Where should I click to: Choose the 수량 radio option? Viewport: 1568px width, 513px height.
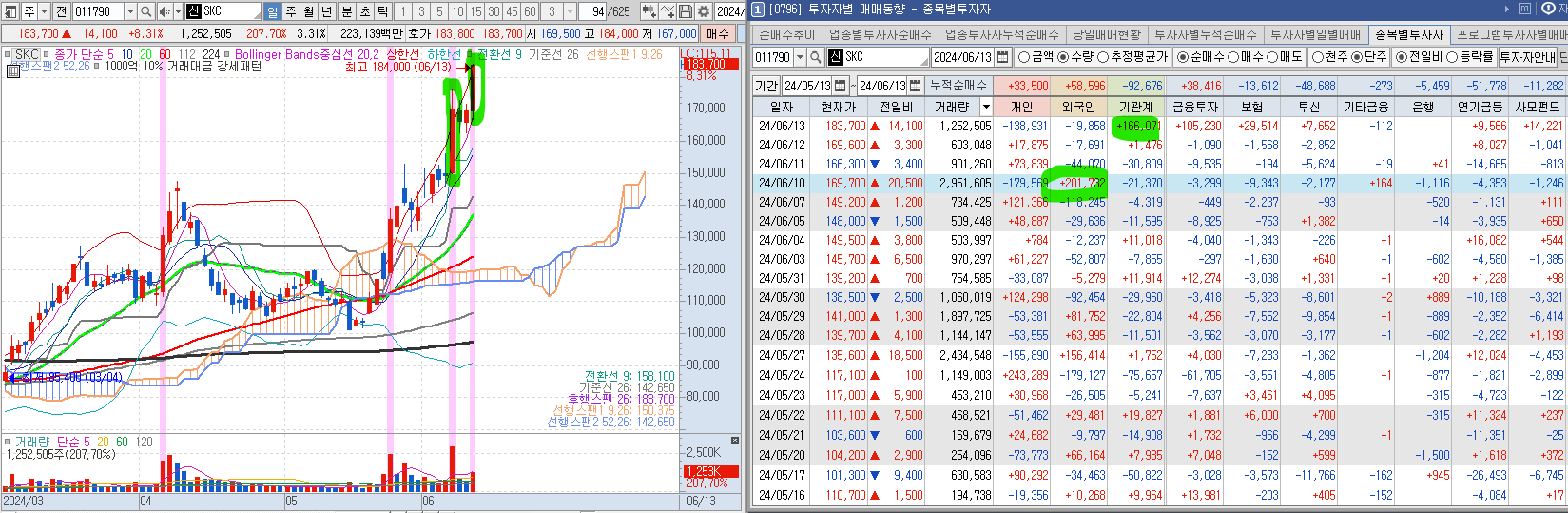[x=1077, y=57]
